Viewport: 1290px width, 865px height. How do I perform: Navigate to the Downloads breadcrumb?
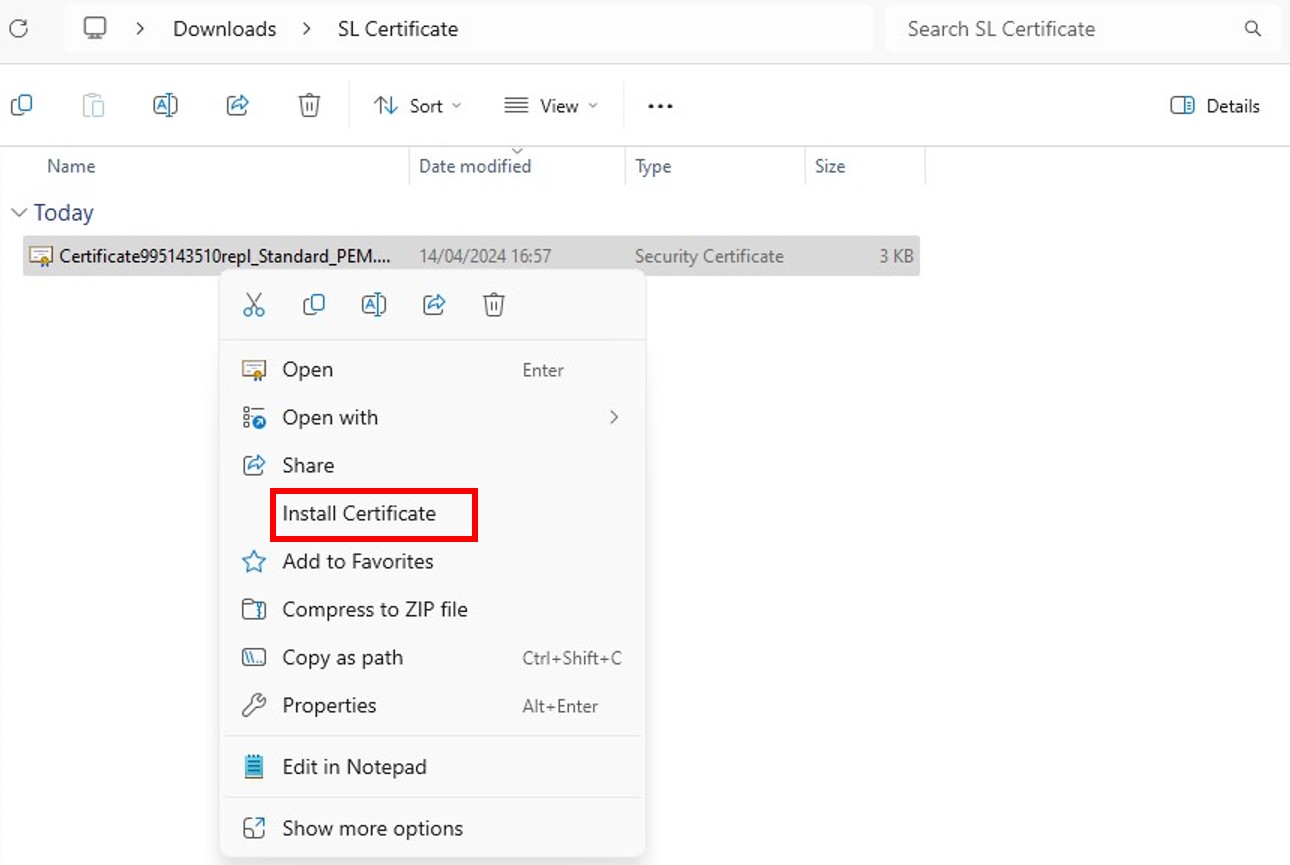[x=224, y=28]
